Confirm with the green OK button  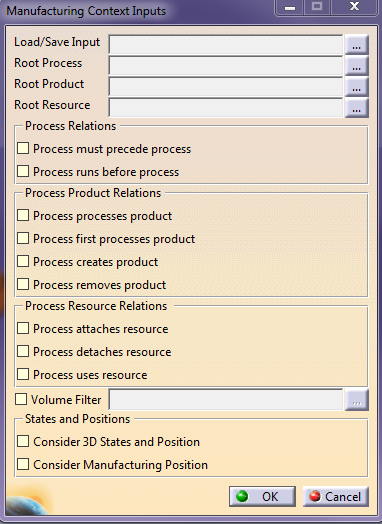point(262,496)
